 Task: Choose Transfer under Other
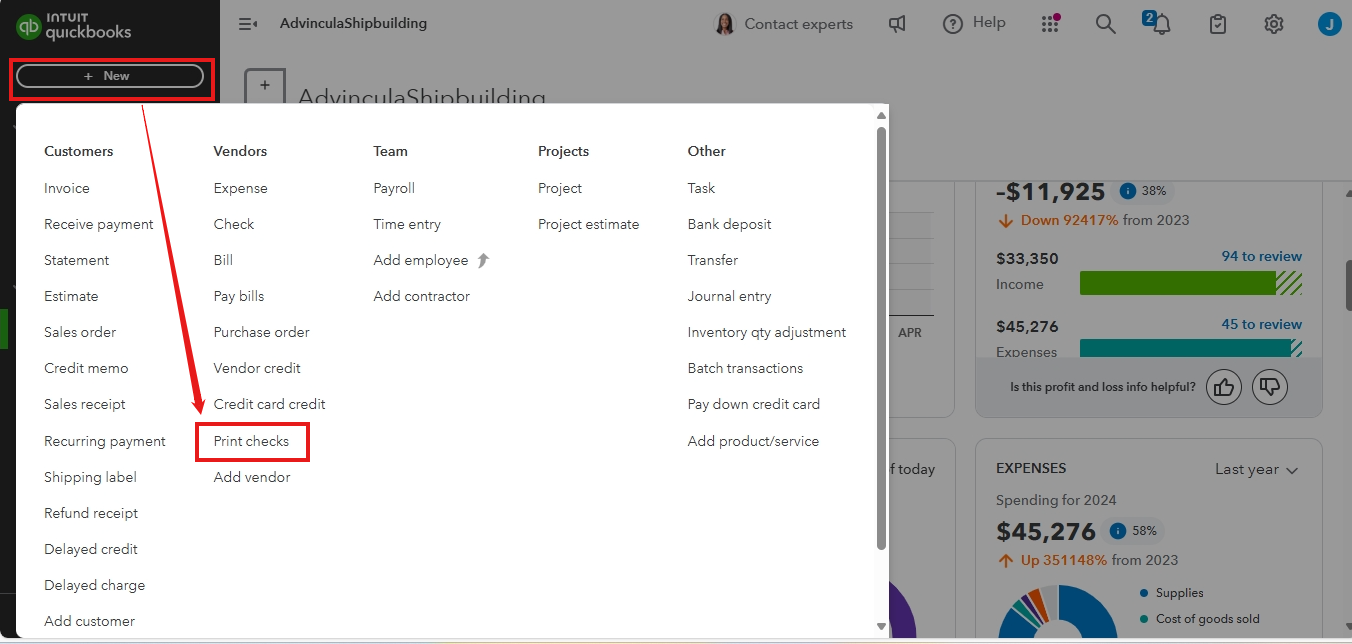[x=713, y=260]
